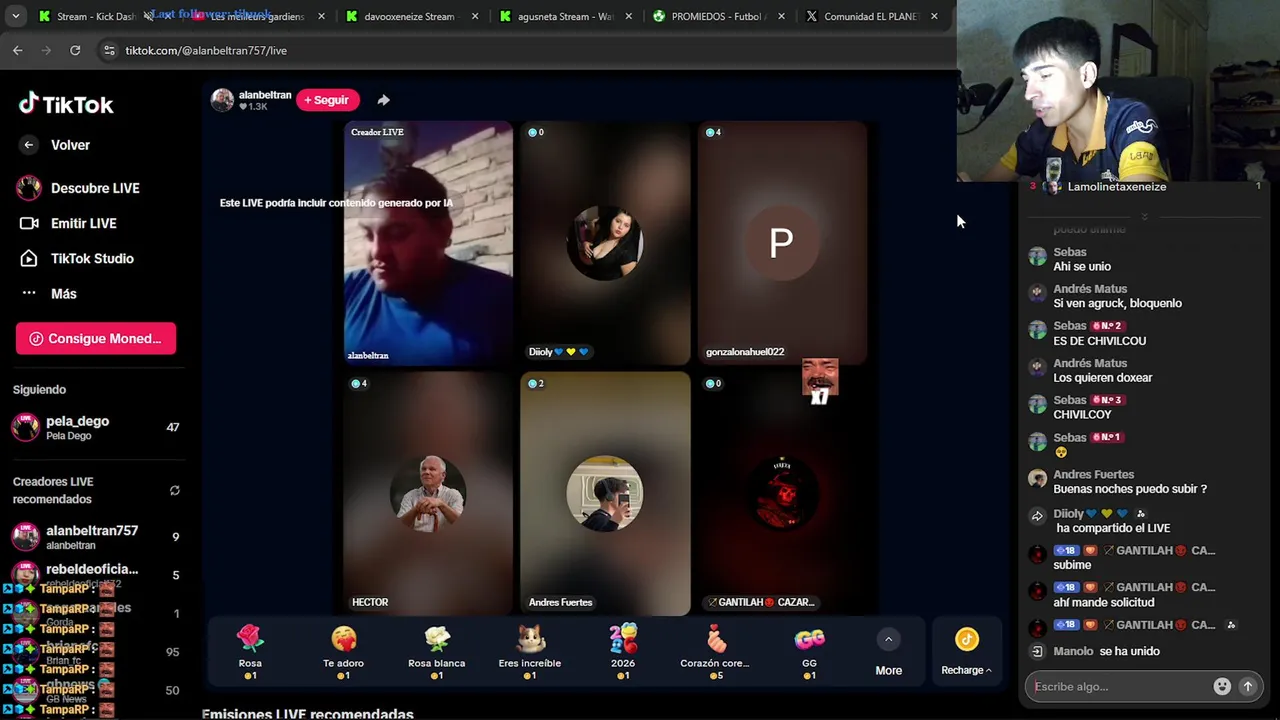
Task: Click the address bar URL
Action: coord(206,50)
